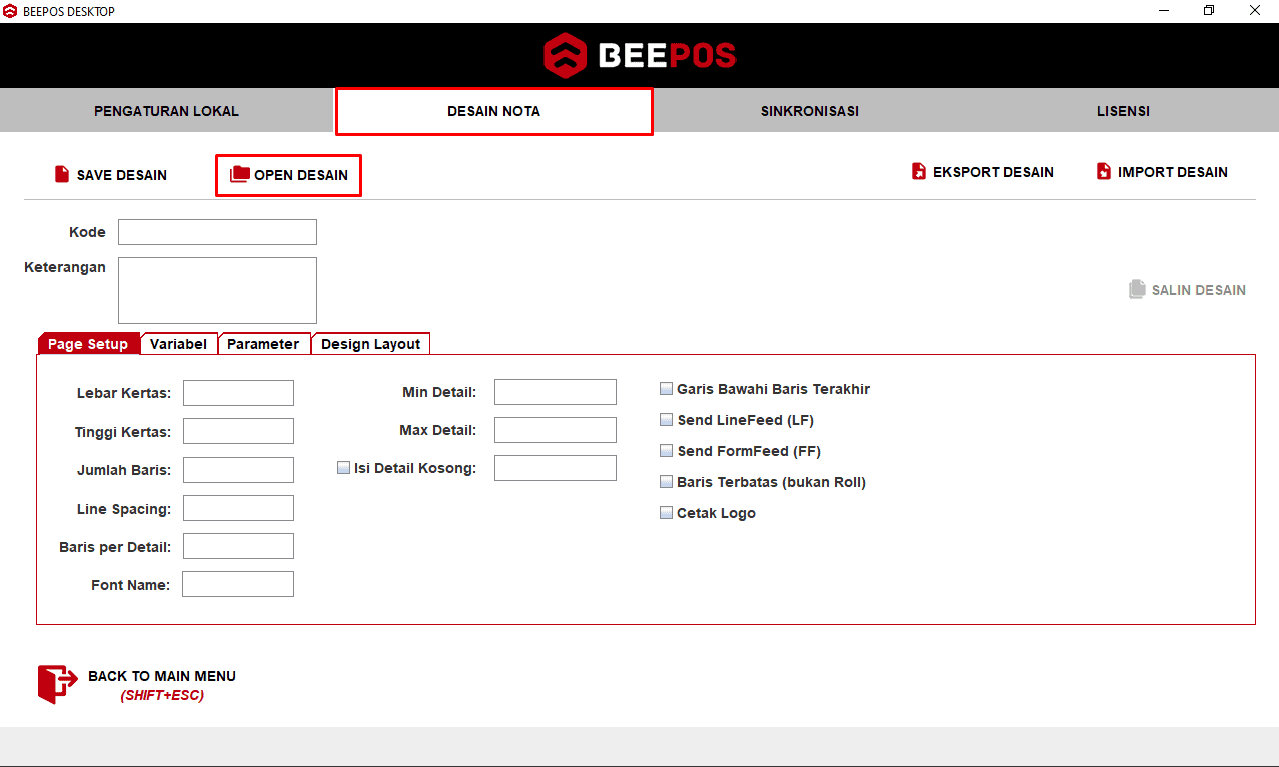Check the Cetak Logo option
Screen dimensions: 1279x767
coord(667,513)
